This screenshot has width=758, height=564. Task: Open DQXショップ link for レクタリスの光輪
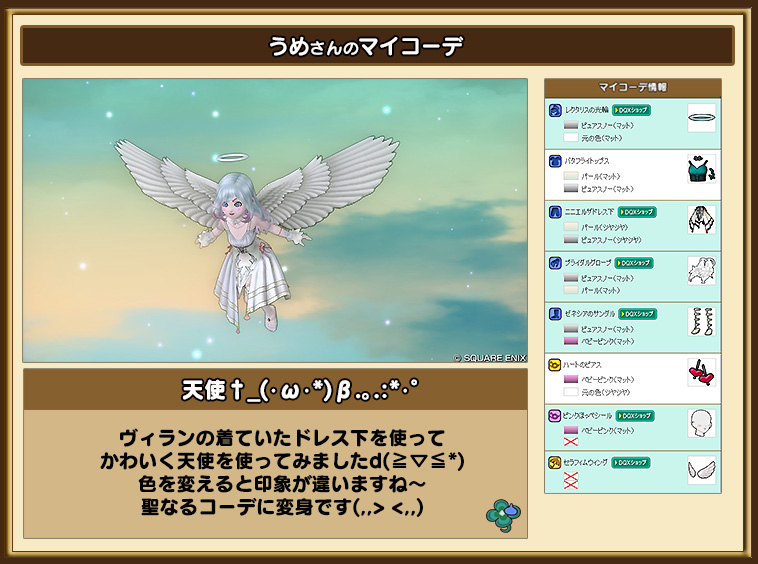tap(631, 110)
